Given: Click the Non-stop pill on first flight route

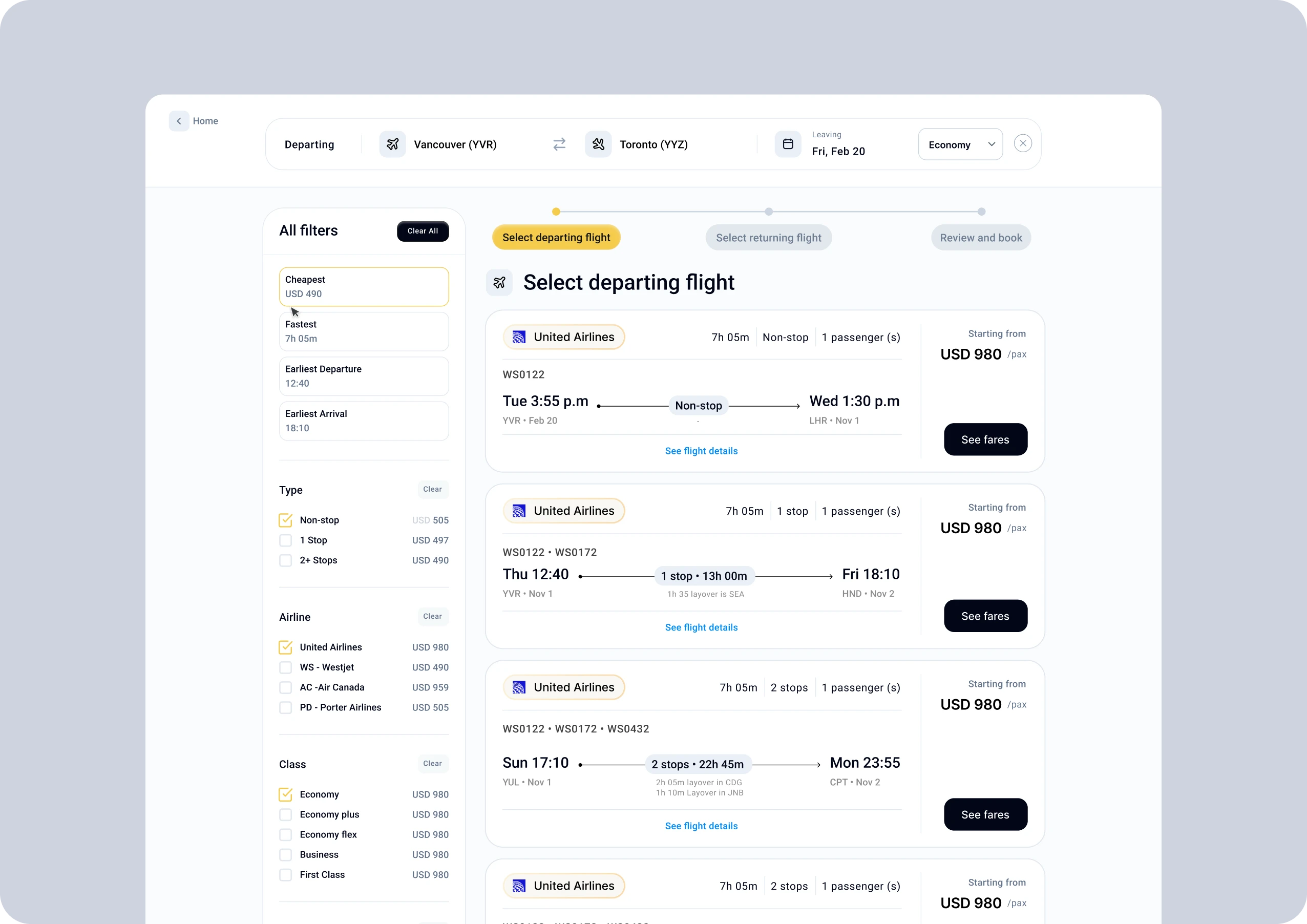Looking at the screenshot, I should click(x=699, y=406).
